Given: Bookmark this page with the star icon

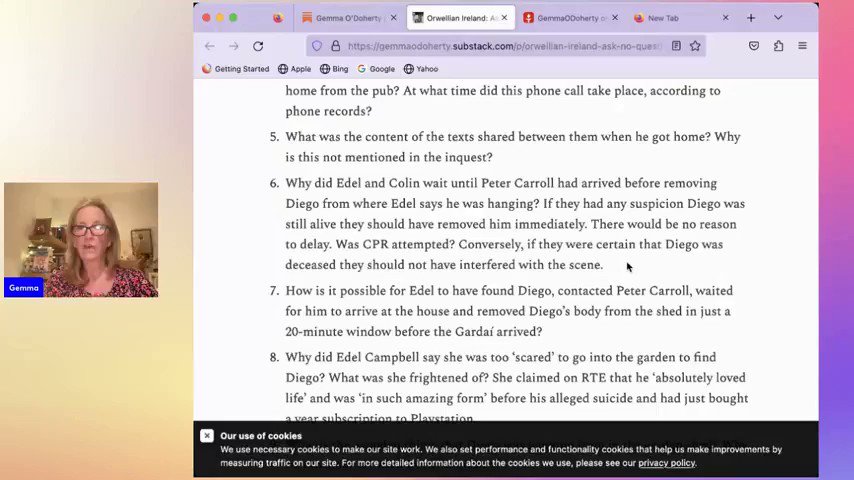Looking at the screenshot, I should [695, 46].
